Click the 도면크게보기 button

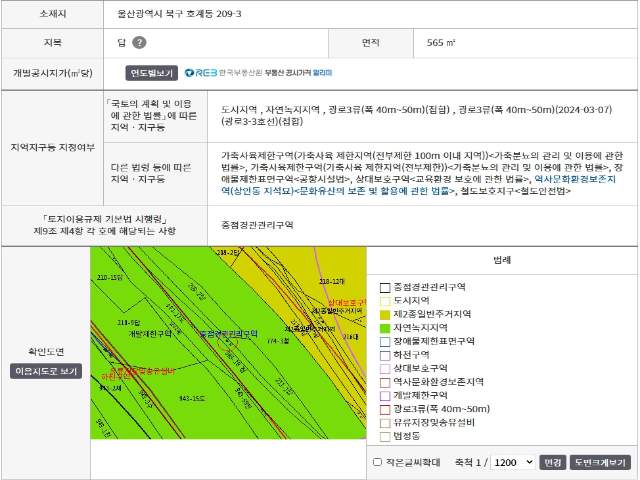[600, 462]
